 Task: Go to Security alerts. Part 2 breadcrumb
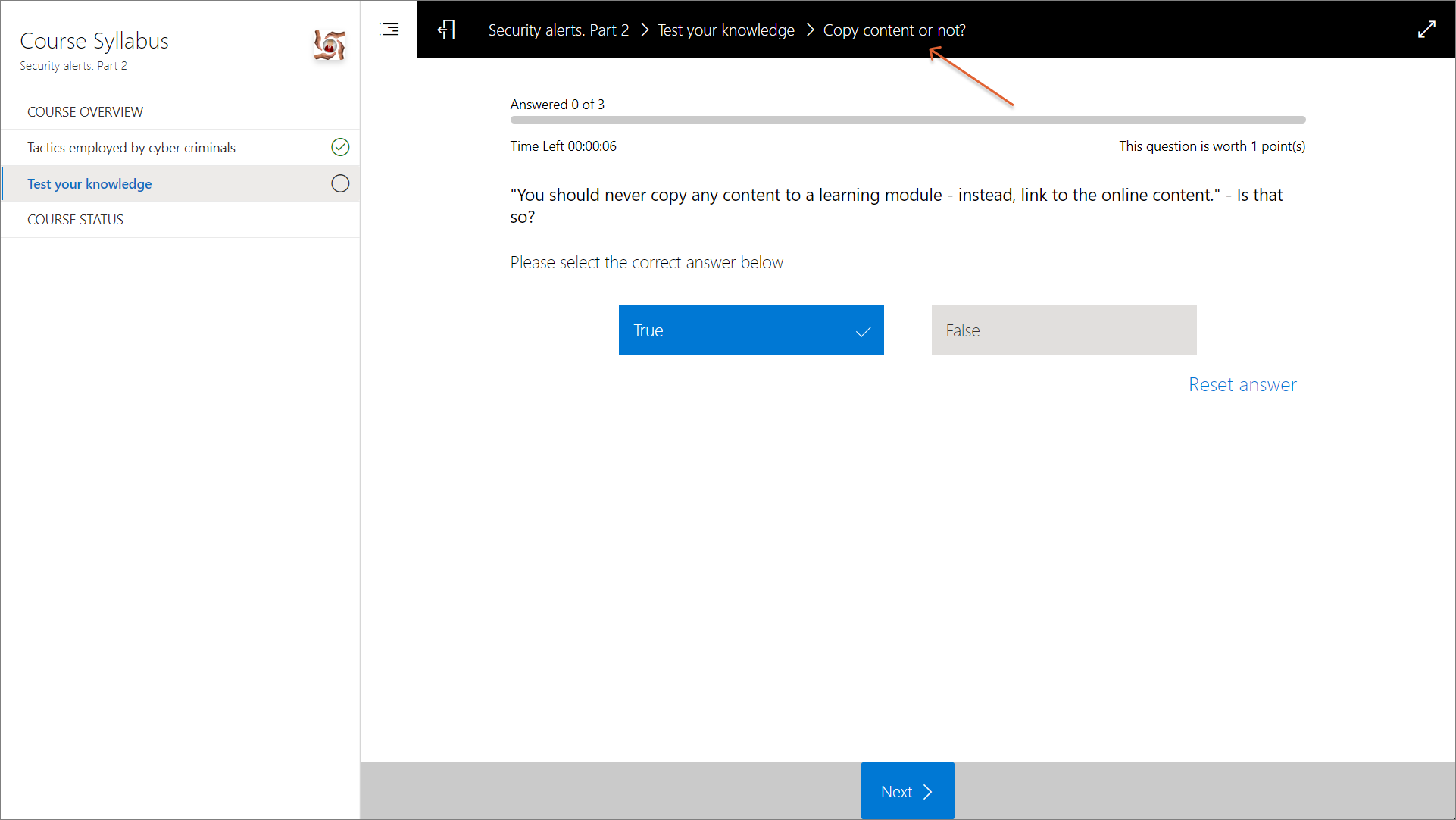coord(558,30)
